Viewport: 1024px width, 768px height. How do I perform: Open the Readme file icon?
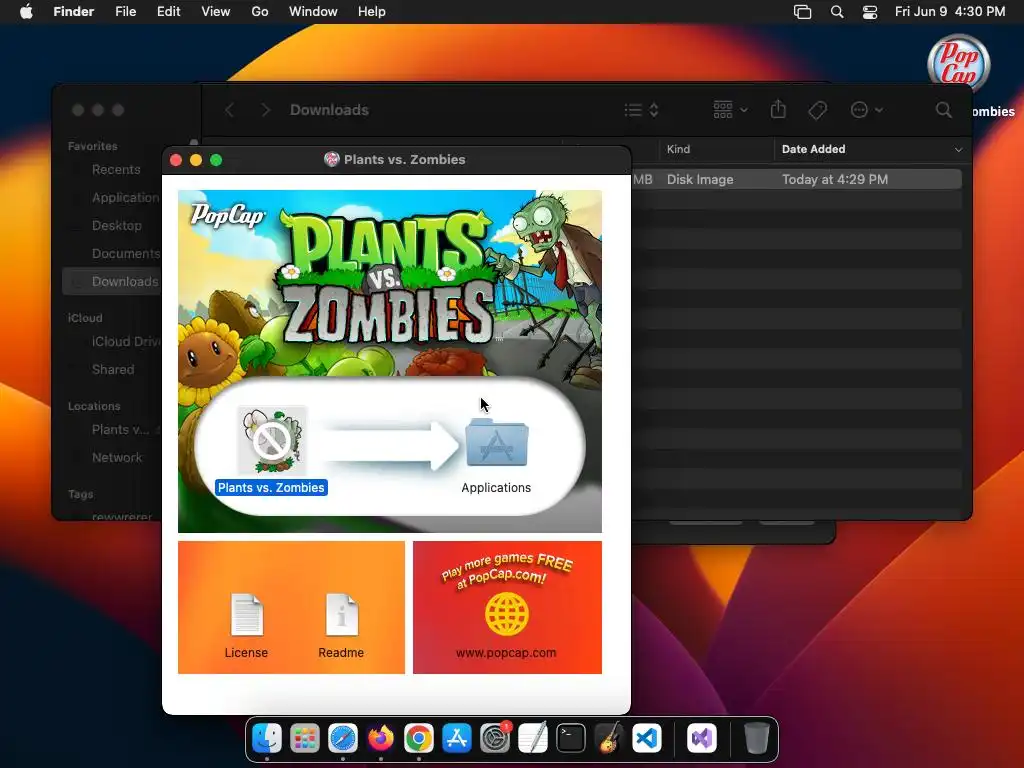click(x=342, y=615)
